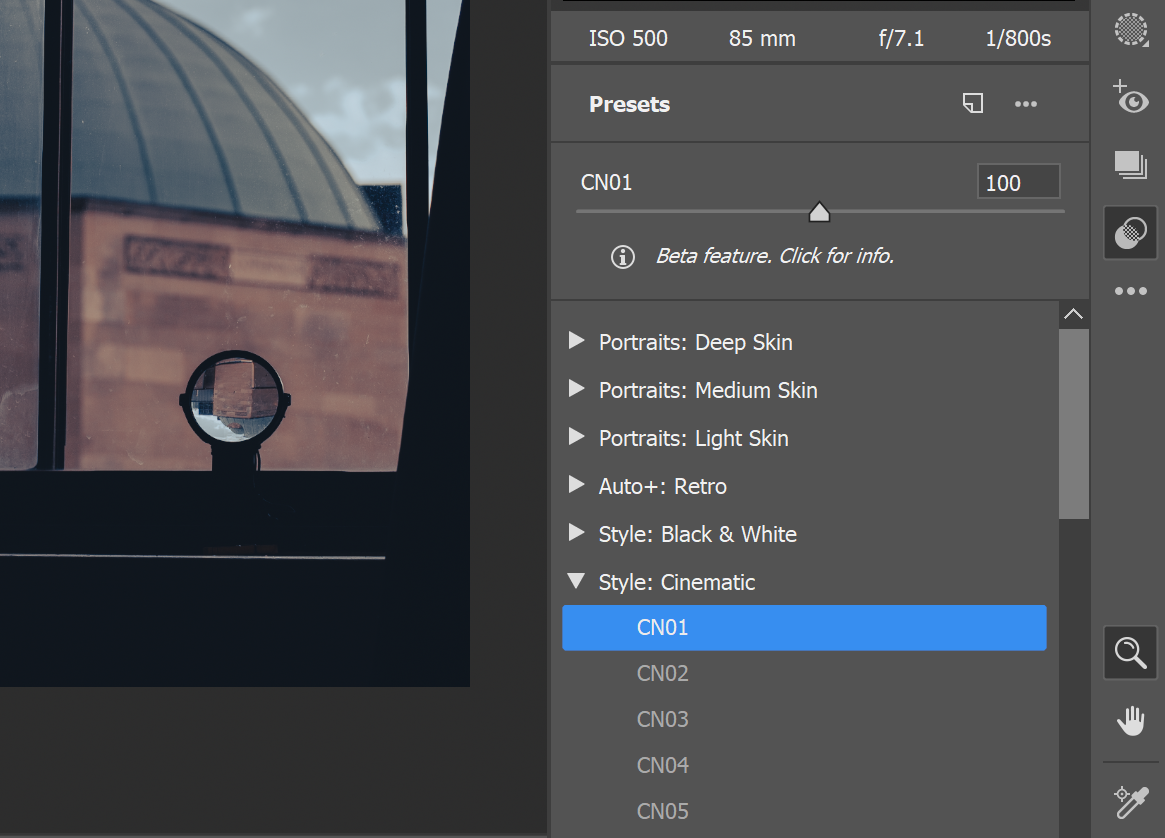This screenshot has height=838, width=1165.
Task: Select the Hand pan tool
Action: (1131, 721)
